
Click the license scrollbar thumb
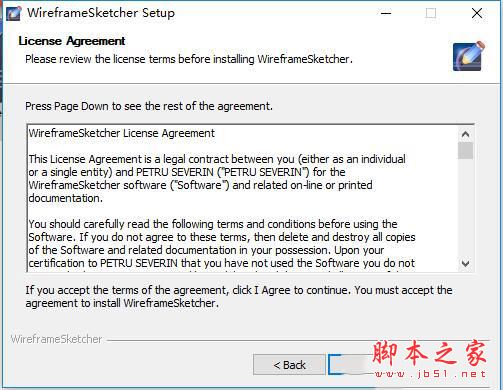465,151
